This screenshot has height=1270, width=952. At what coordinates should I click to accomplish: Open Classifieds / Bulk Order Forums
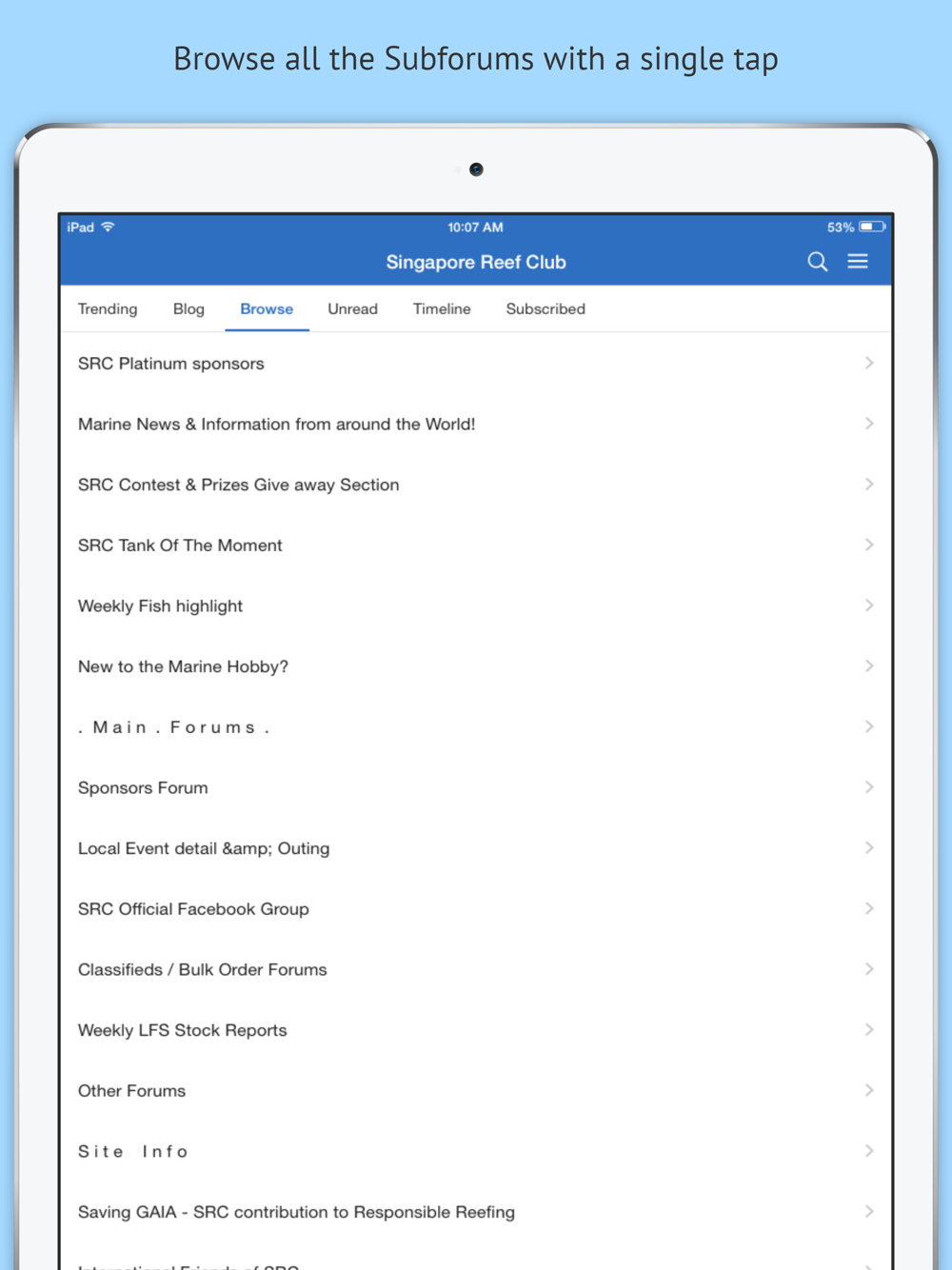click(x=476, y=969)
